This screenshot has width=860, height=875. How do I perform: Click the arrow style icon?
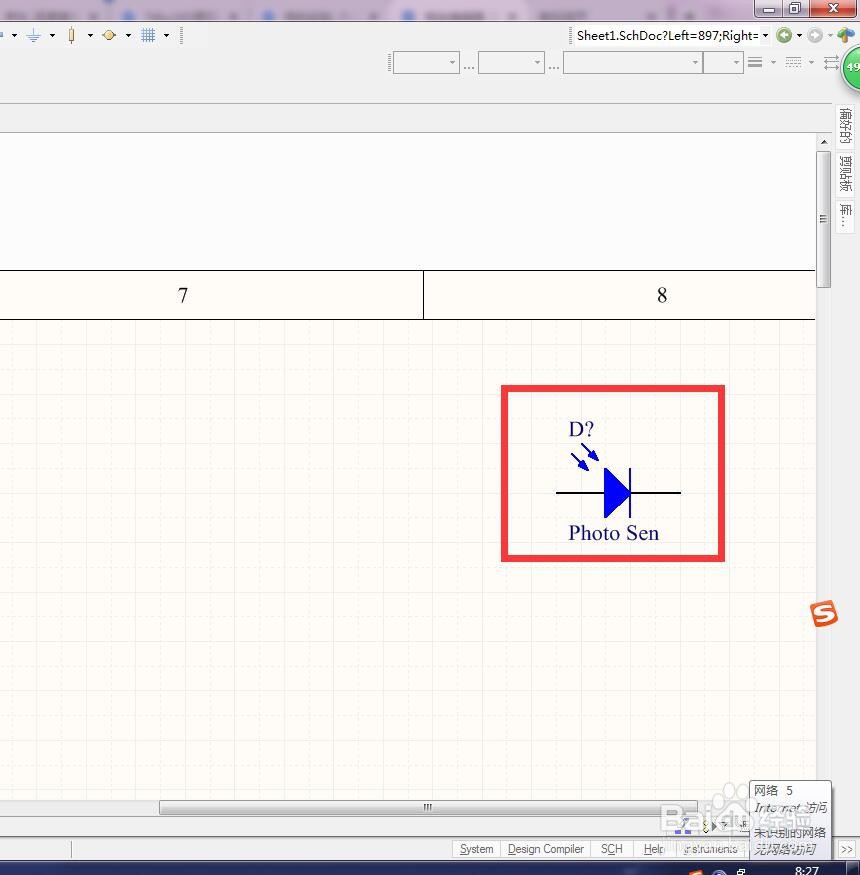(x=832, y=62)
